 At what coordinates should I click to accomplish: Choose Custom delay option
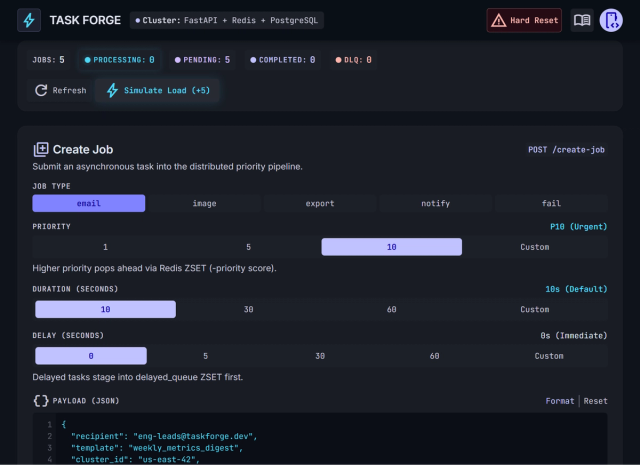(549, 356)
